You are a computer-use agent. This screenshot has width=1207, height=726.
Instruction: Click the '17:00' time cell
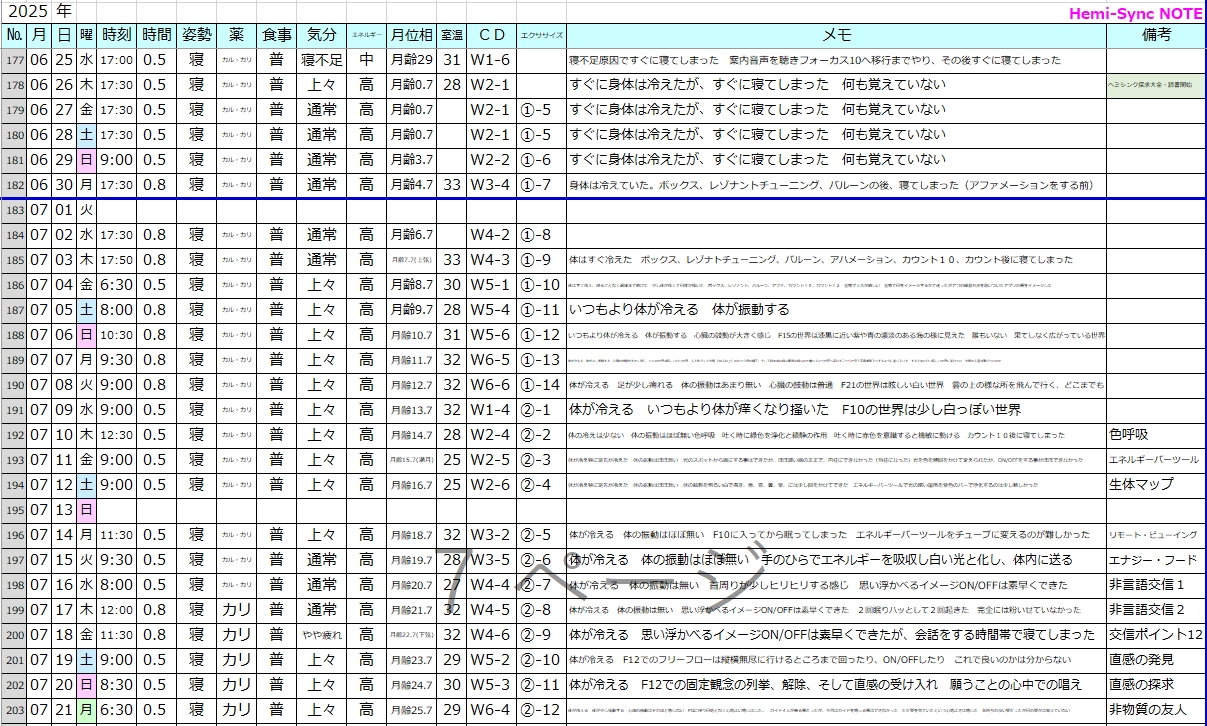pos(117,60)
